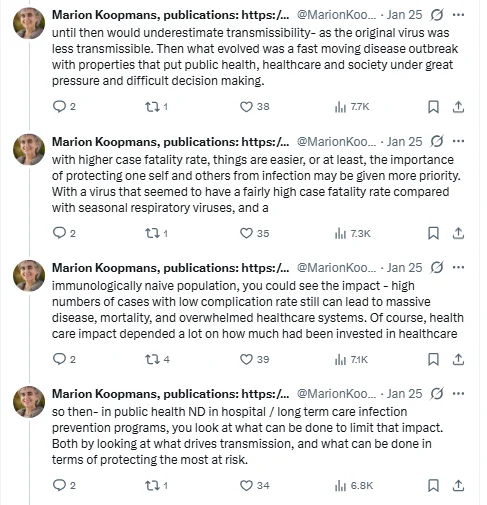Viewport: 487px width, 505px height.
Task: Retweet the post ending 'difficult decision making'
Action: point(152,107)
